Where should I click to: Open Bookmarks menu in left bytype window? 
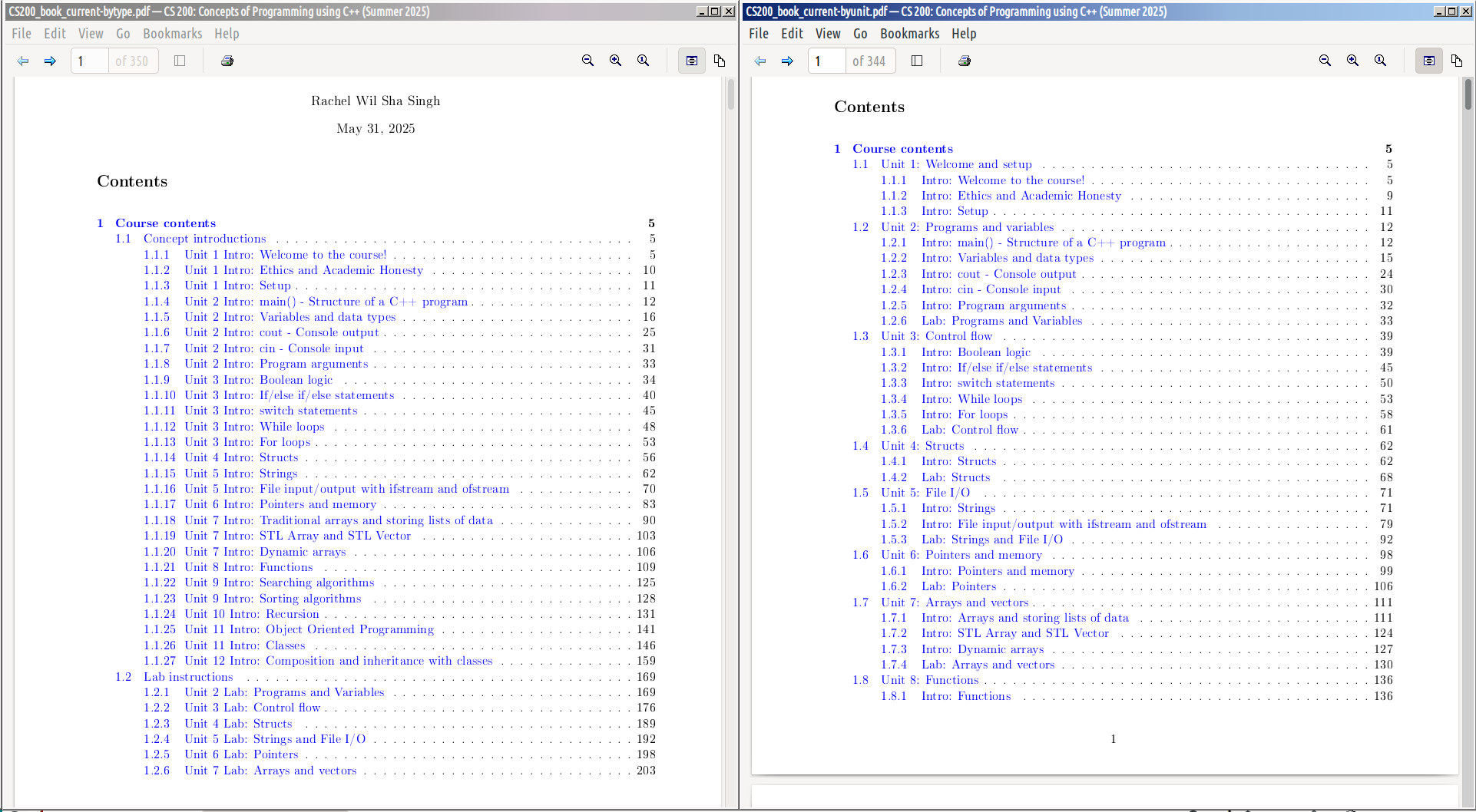(x=173, y=34)
